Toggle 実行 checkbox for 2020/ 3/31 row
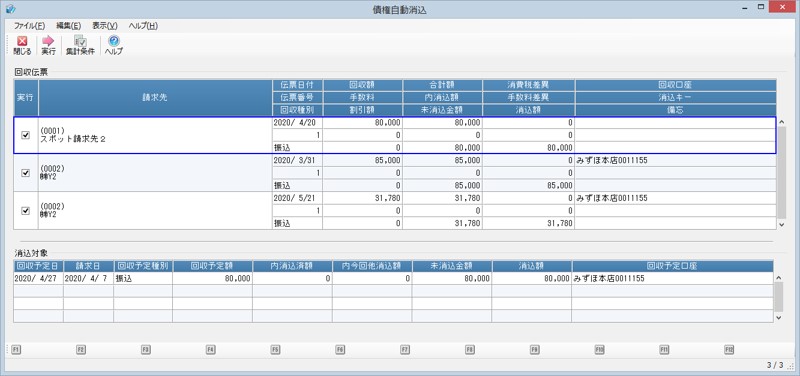 point(26,173)
